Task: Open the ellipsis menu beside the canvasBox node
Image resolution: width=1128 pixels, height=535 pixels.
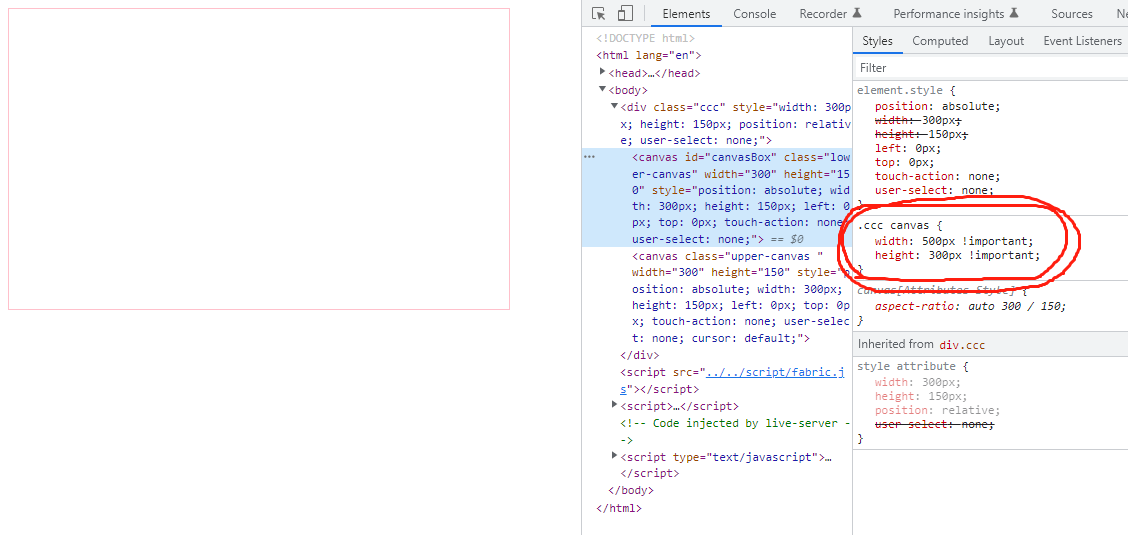Action: (589, 156)
